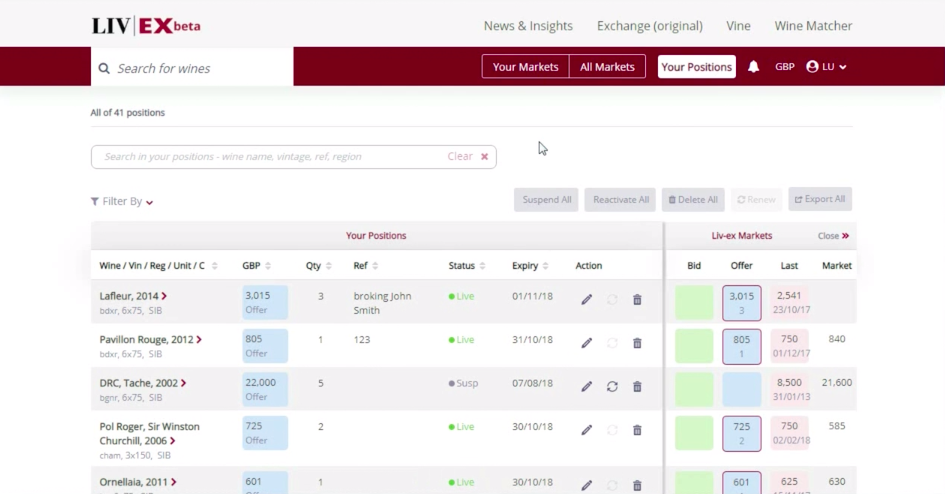Click the 'broking John Smith' reference text
The width and height of the screenshot is (945, 494).
point(382,303)
